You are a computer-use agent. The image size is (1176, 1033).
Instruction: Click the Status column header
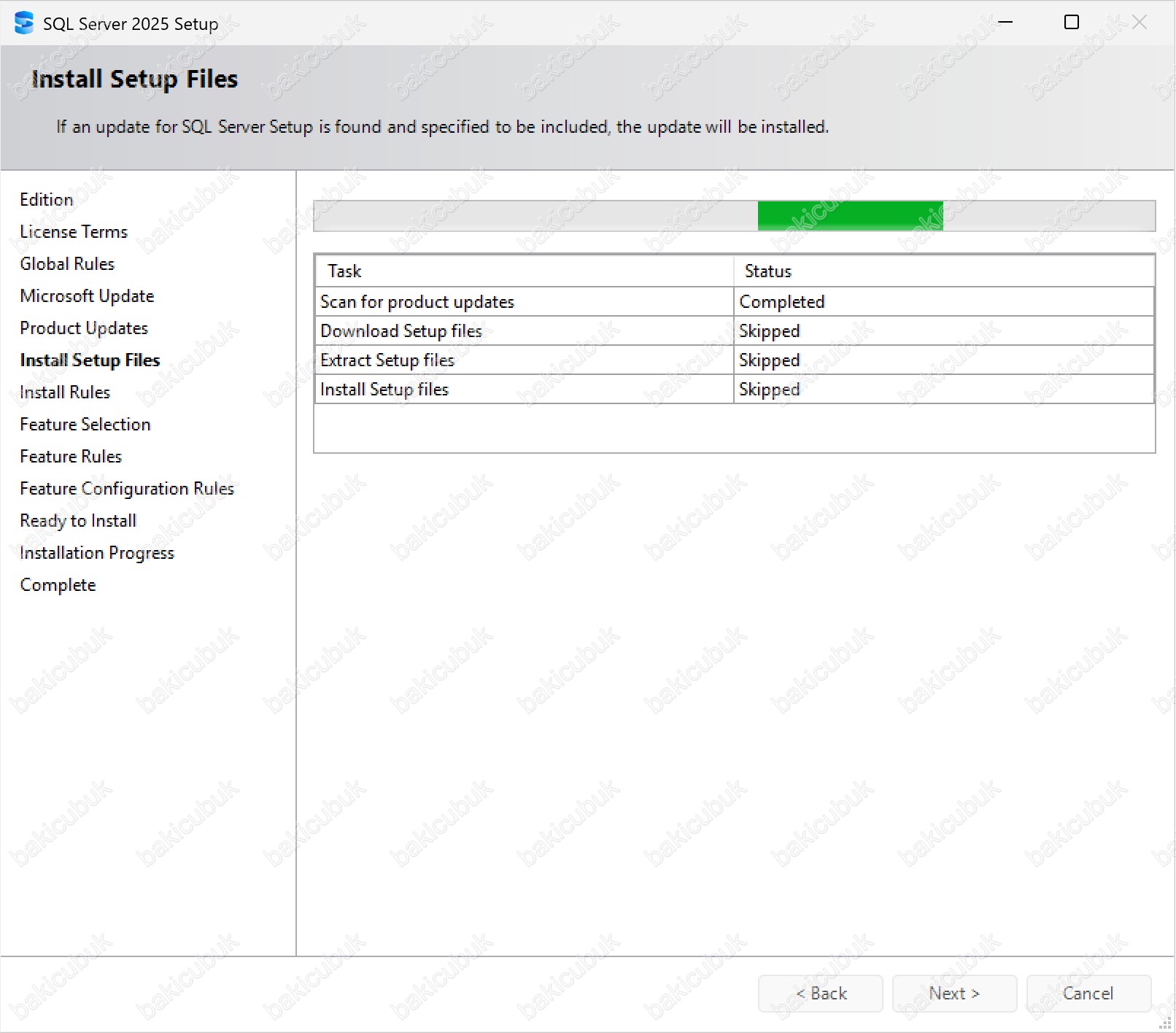tap(944, 271)
